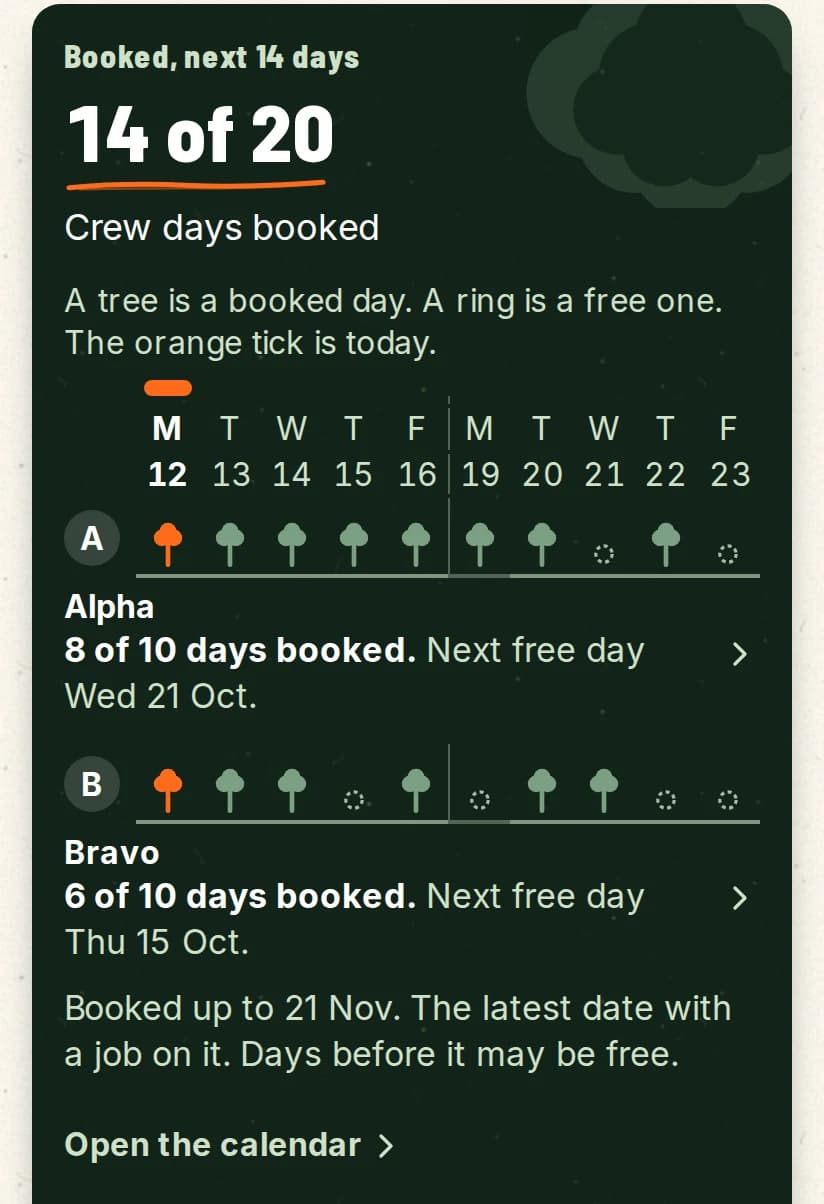Click the orange today tick marker
Image resolution: width=824 pixels, height=1204 pixels.
click(x=168, y=388)
